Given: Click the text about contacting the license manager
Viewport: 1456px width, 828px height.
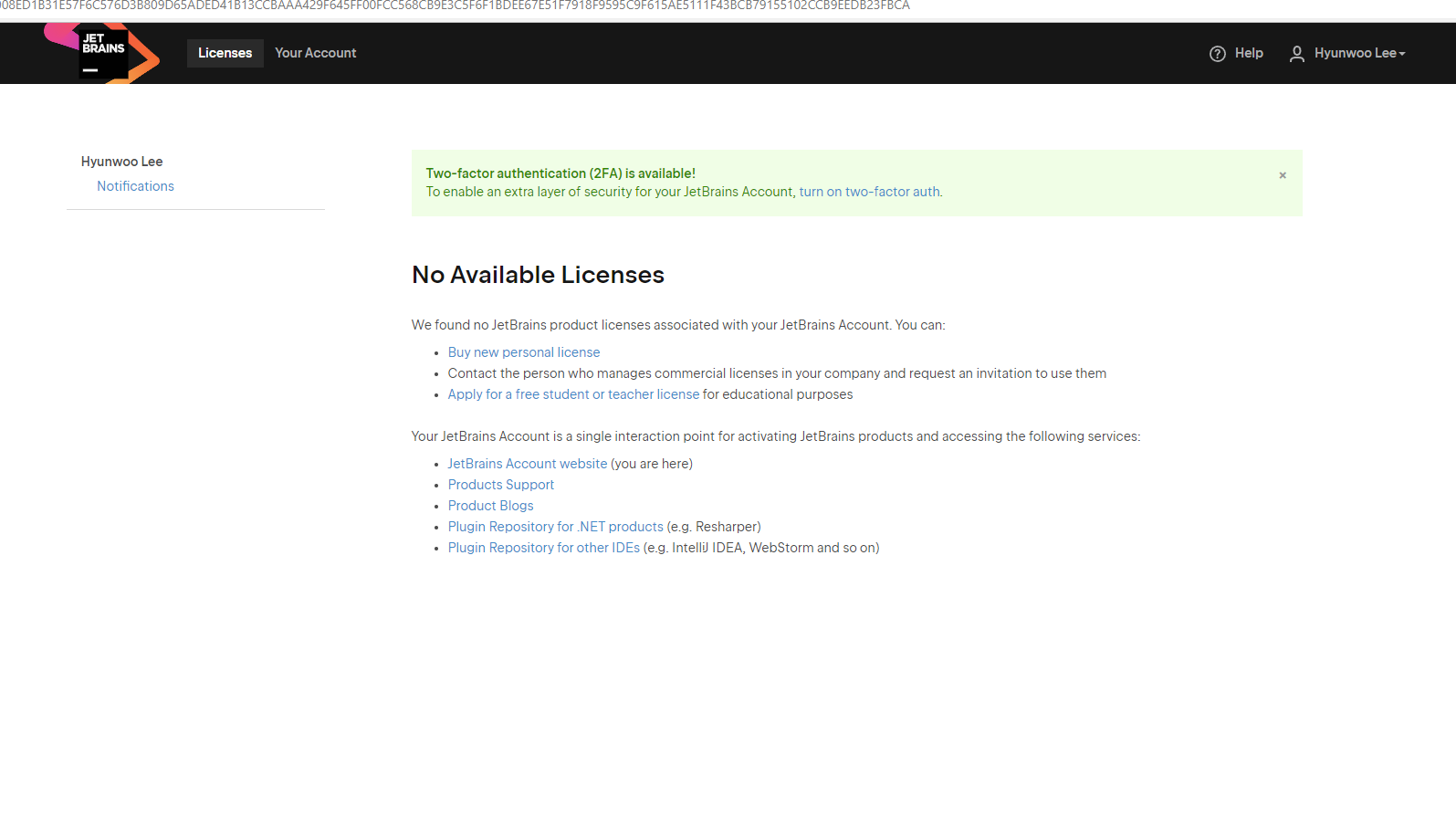Looking at the screenshot, I should click(x=777, y=373).
